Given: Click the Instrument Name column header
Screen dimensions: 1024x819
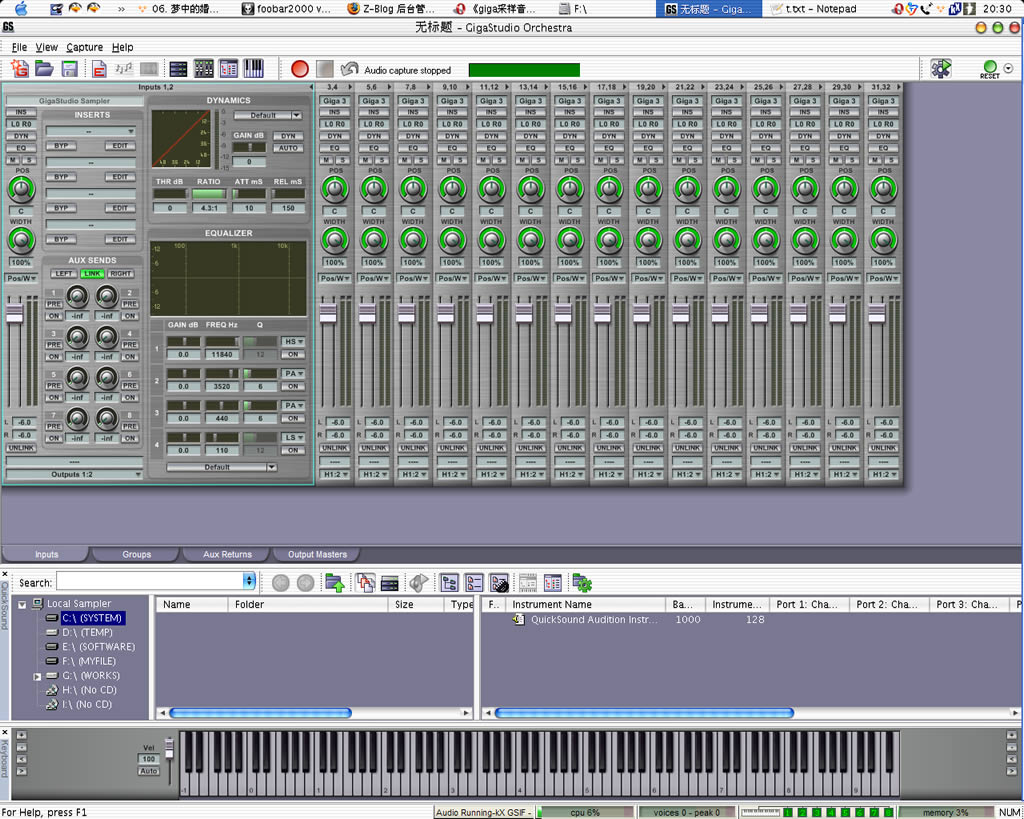Looking at the screenshot, I should (585, 604).
